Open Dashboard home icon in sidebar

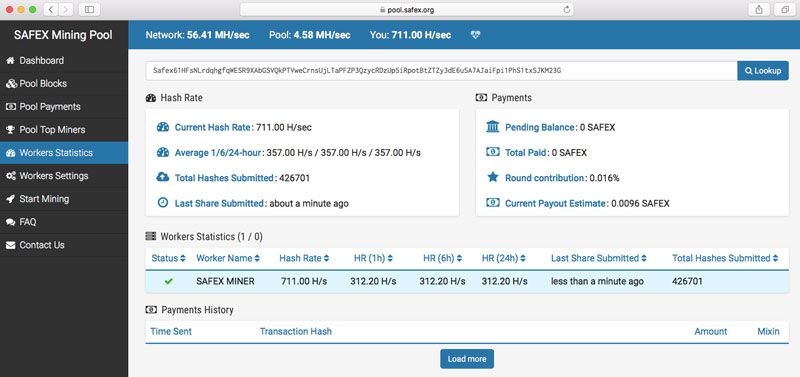pos(10,61)
